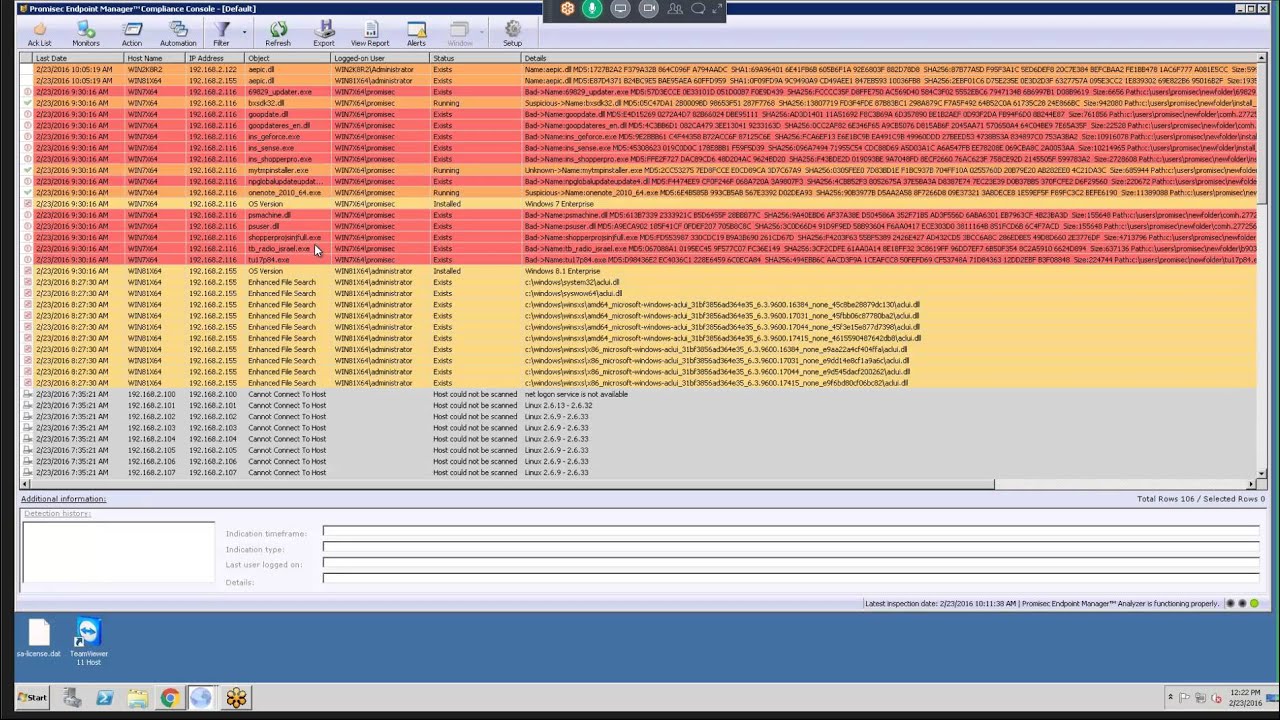Open the Windows Start button
This screenshot has height=720, width=1280.
click(x=32, y=697)
